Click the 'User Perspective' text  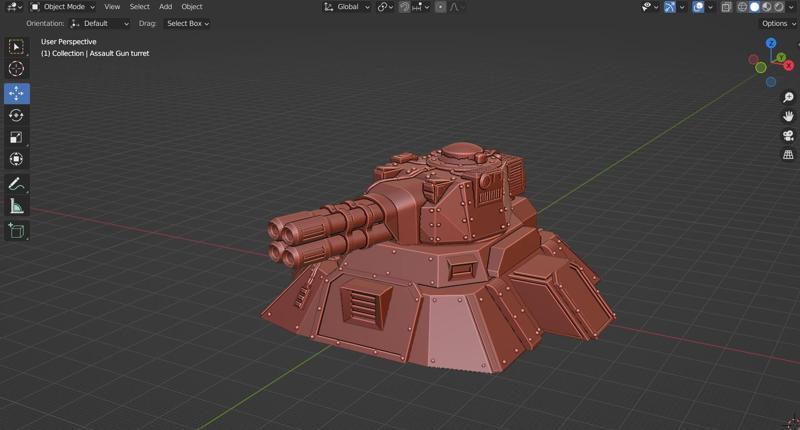[x=69, y=42]
